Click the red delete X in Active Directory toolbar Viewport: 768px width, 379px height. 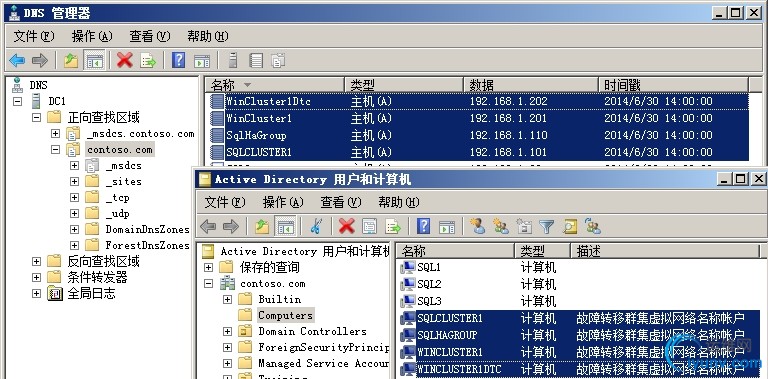tap(347, 226)
